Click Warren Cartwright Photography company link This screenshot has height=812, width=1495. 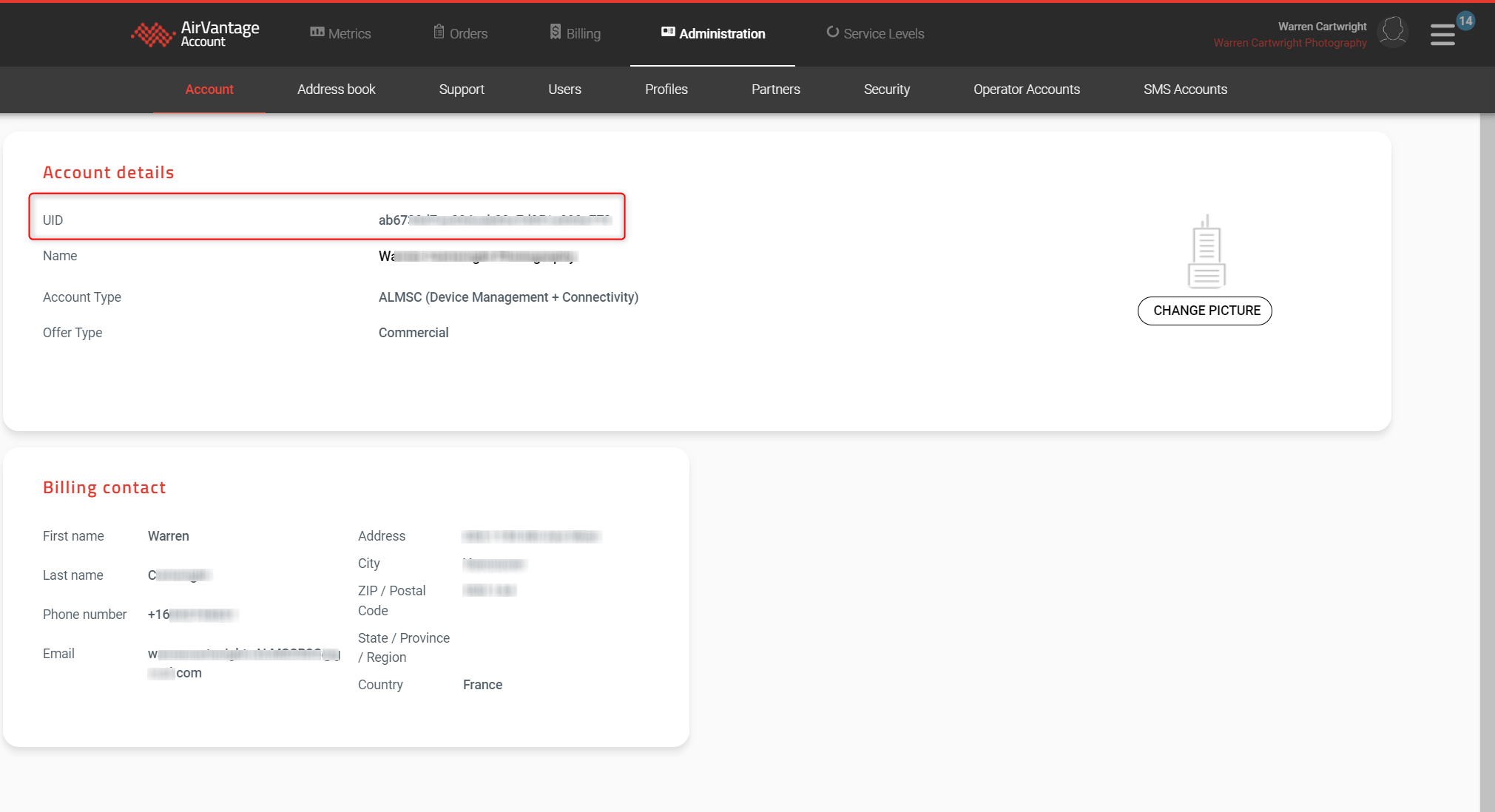1289,43
